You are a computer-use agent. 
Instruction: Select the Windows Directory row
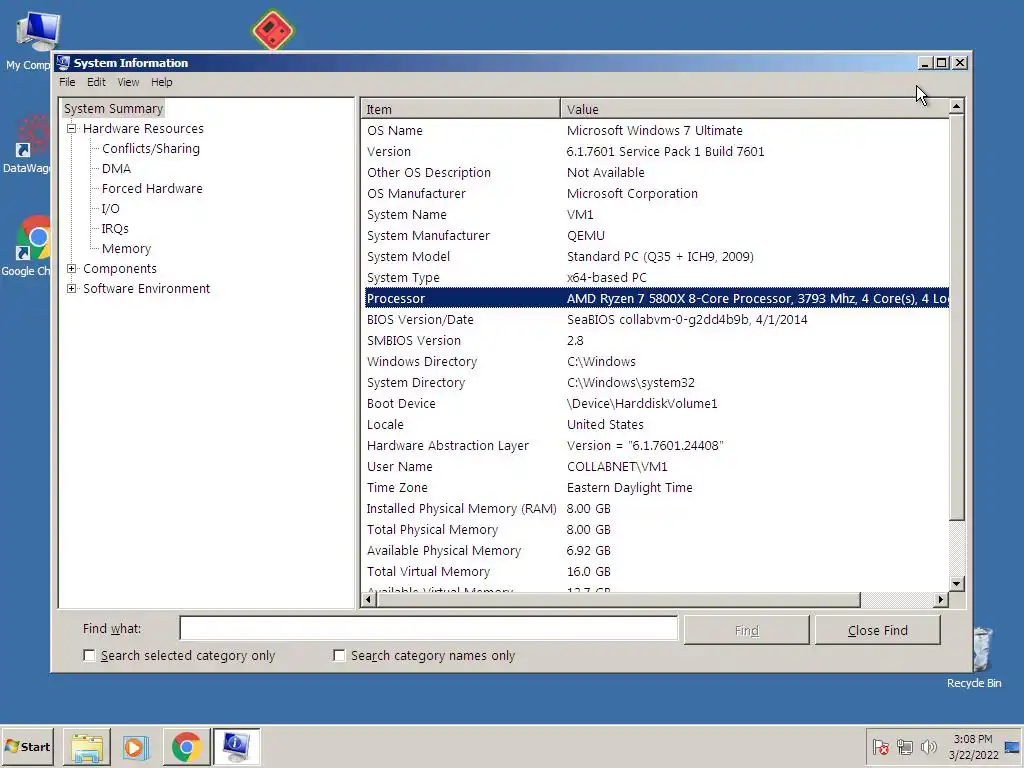tap(656, 361)
